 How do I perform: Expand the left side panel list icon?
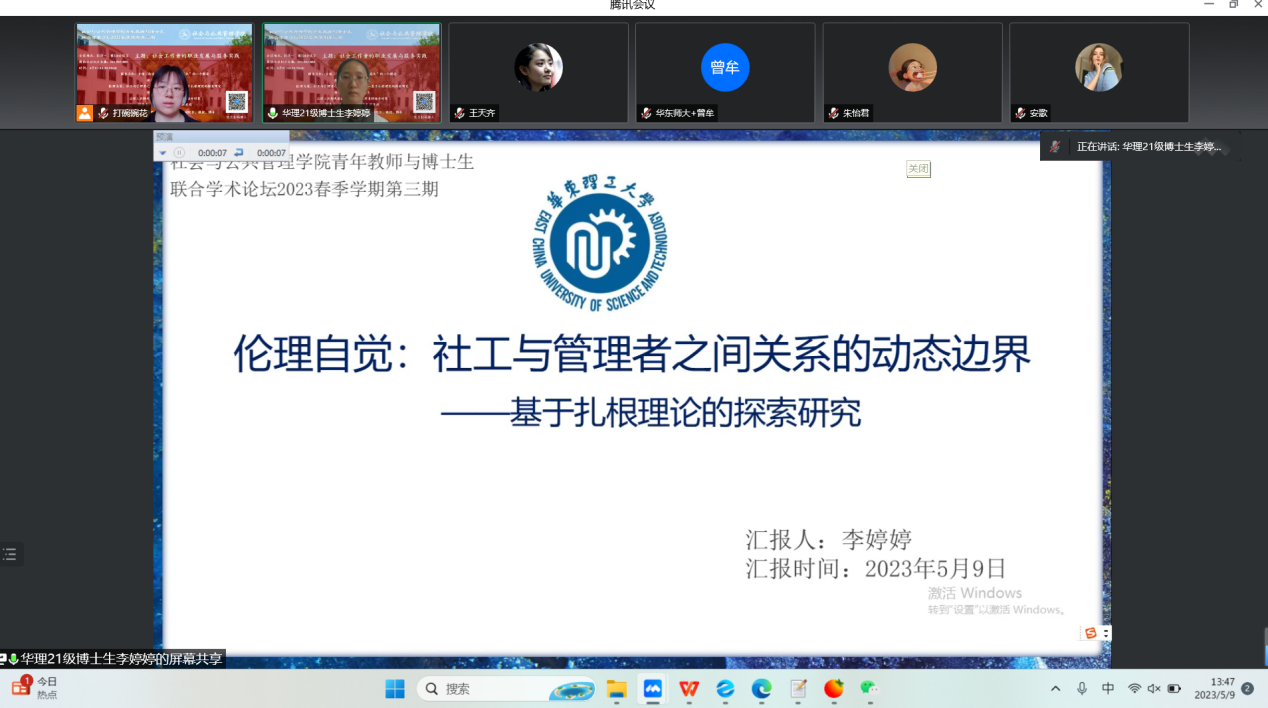click(x=10, y=555)
